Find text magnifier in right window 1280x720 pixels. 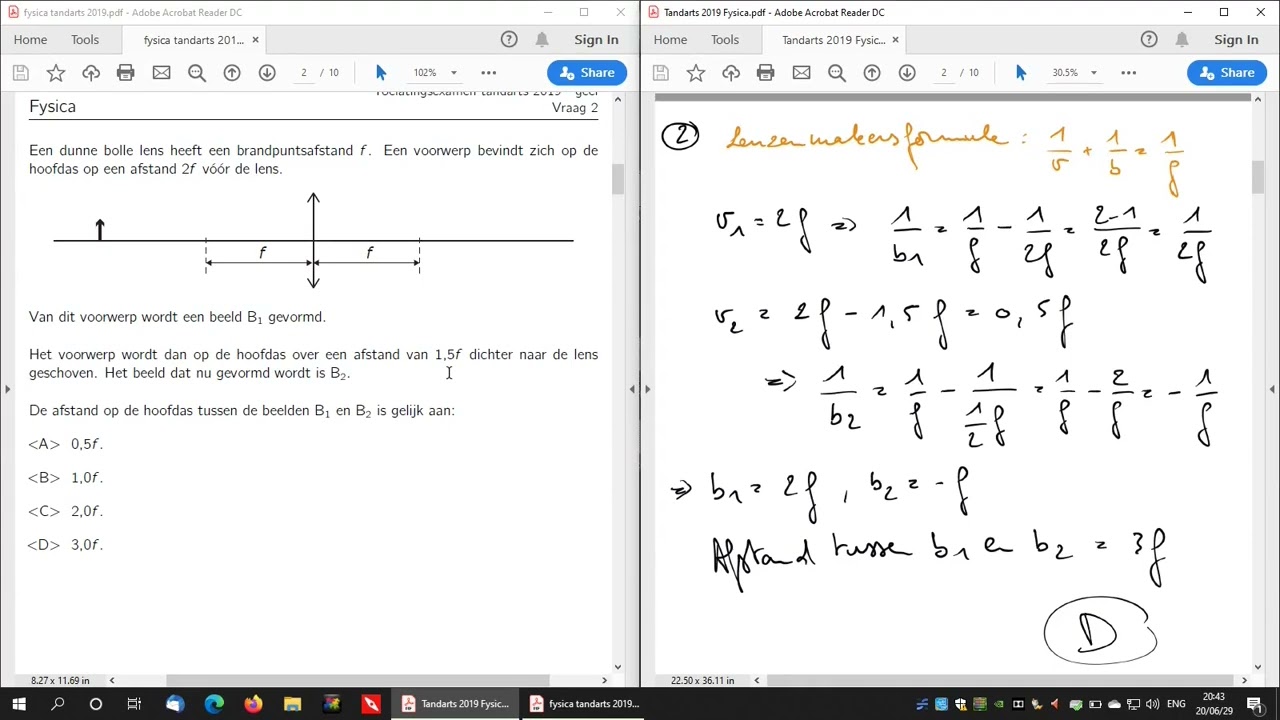pos(837,73)
